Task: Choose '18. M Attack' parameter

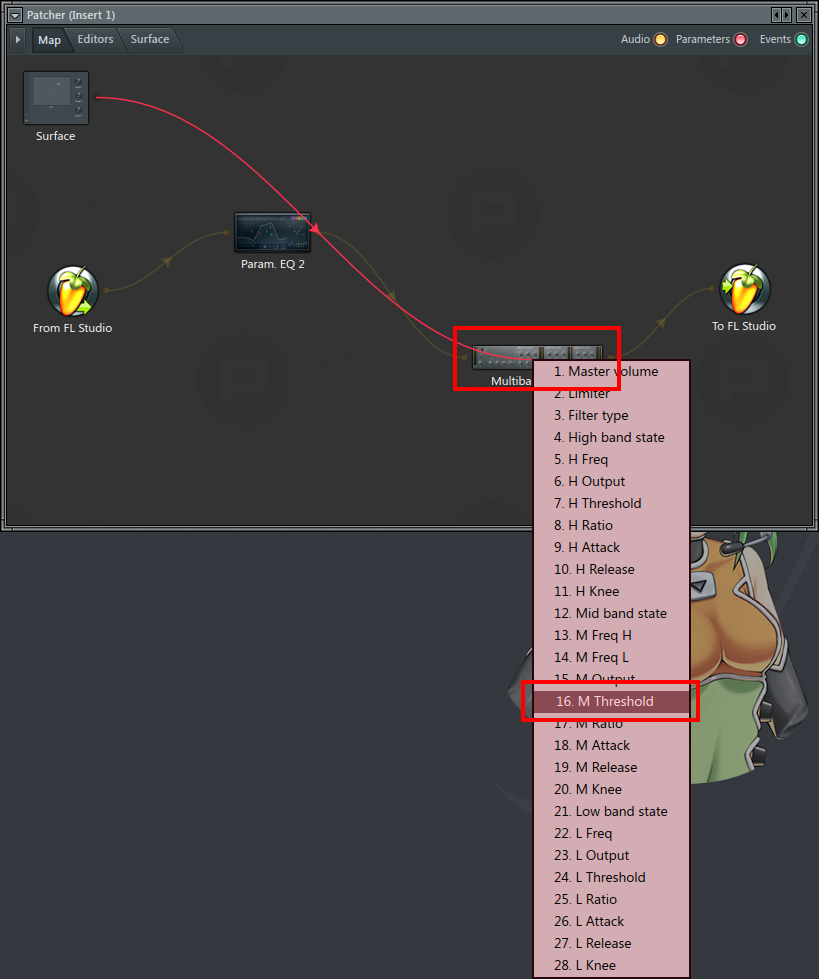Action: tap(612, 745)
